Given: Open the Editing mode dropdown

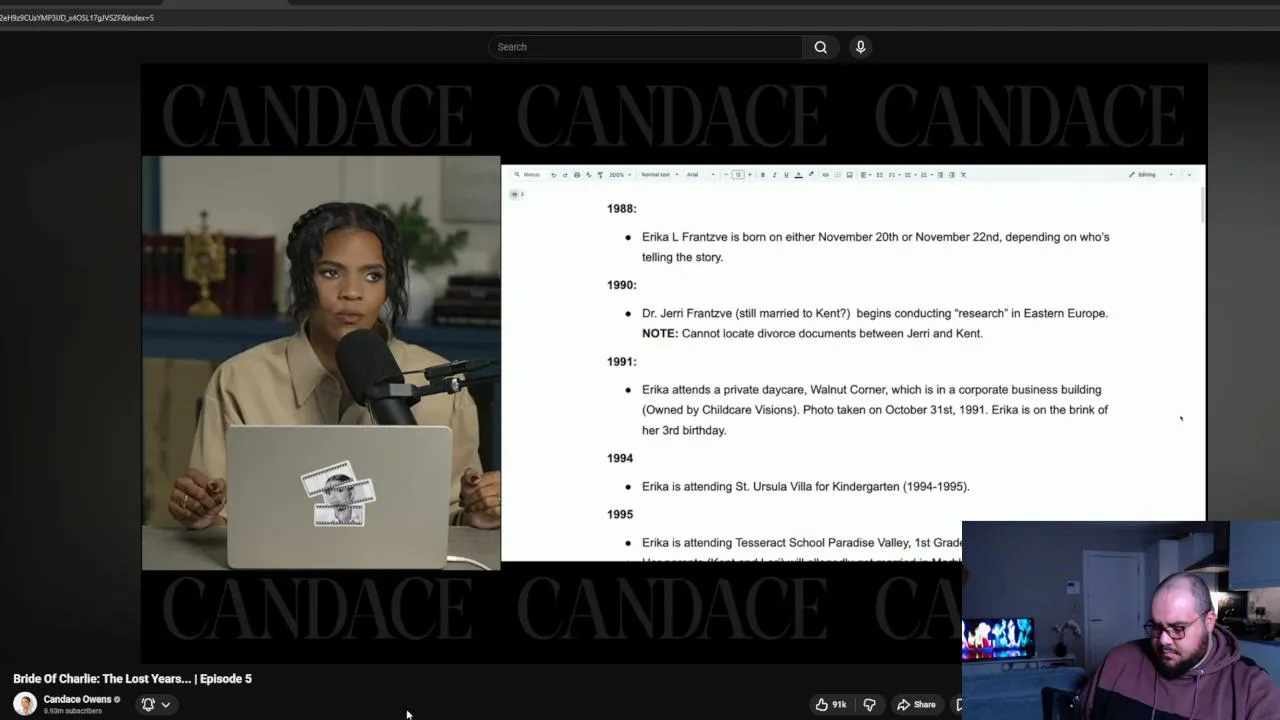Looking at the screenshot, I should coord(1151,175).
